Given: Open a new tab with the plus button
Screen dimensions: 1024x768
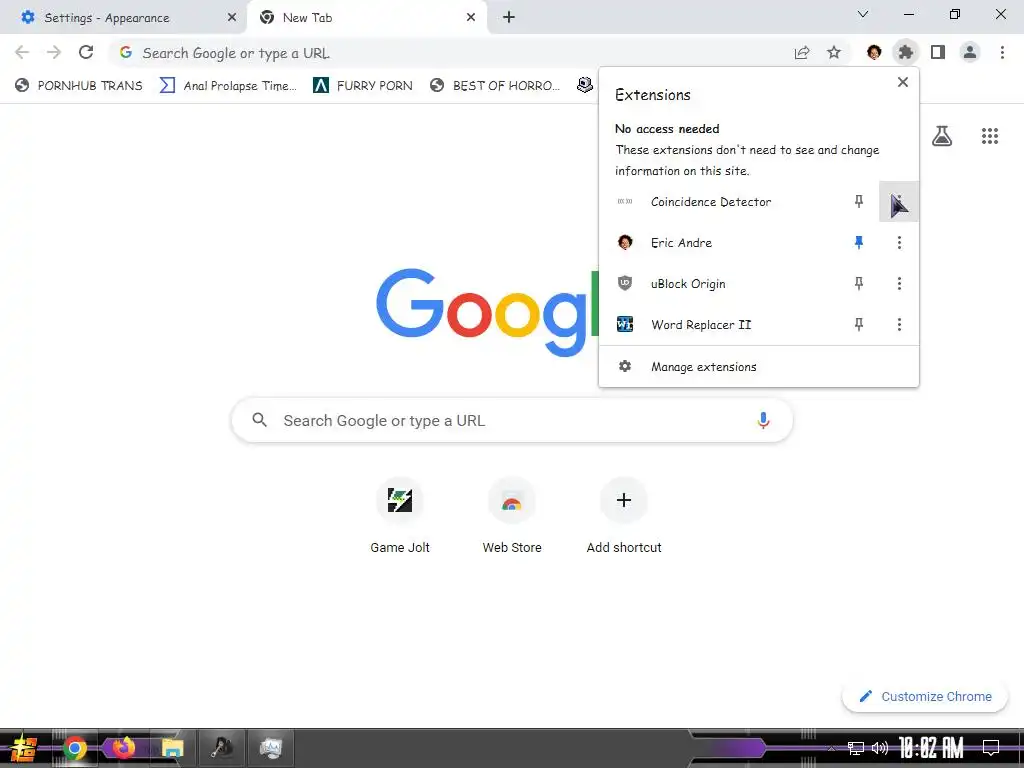Looking at the screenshot, I should click(x=509, y=17).
